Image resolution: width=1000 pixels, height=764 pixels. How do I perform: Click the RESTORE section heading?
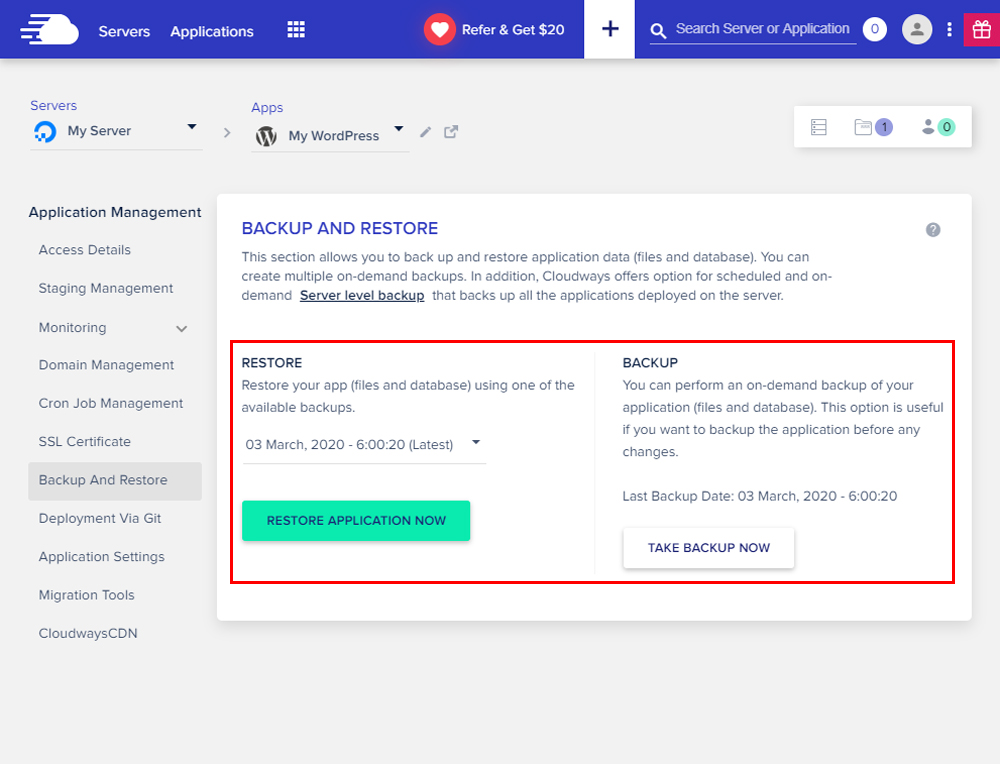tap(272, 363)
